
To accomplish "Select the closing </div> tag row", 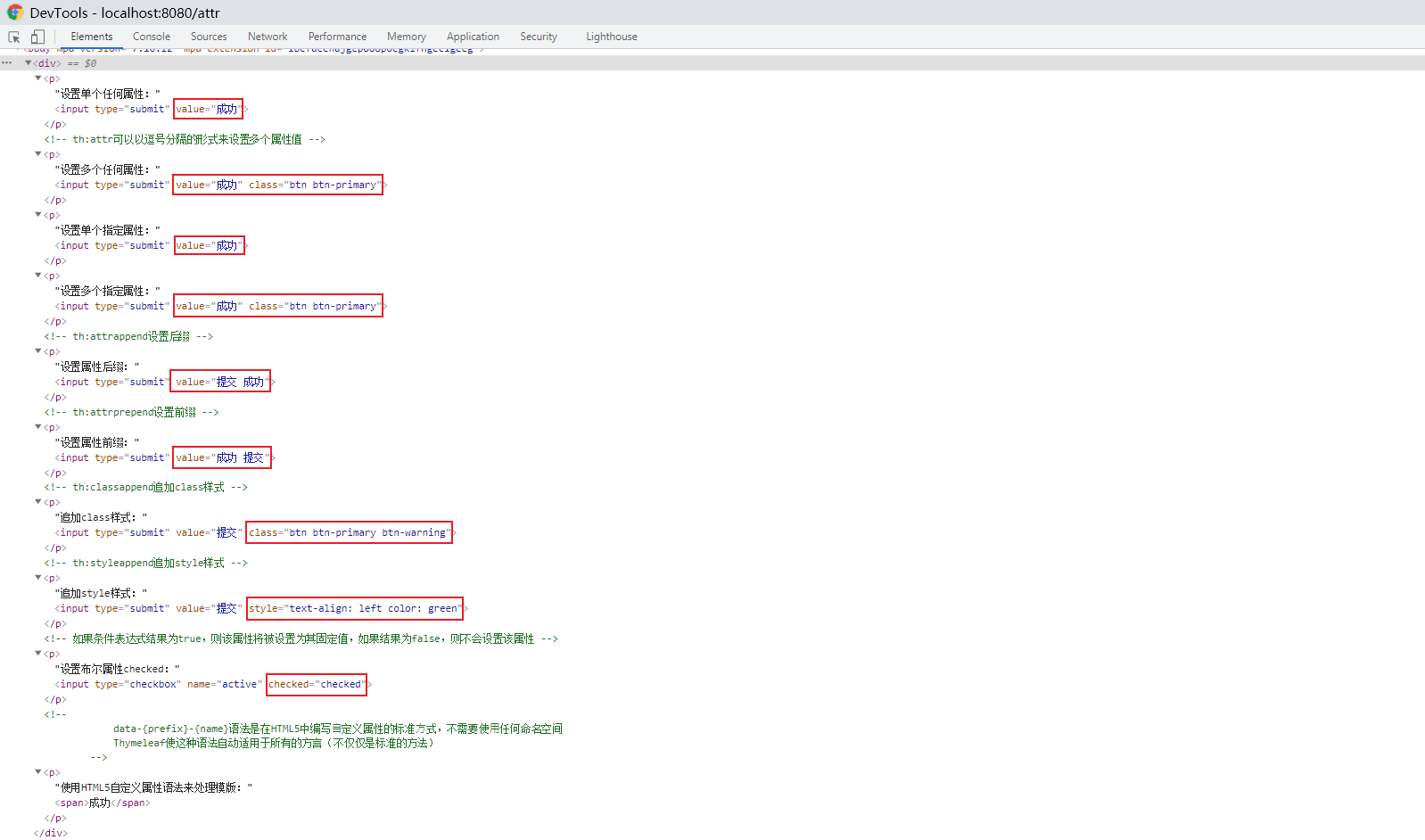I will coord(50,833).
